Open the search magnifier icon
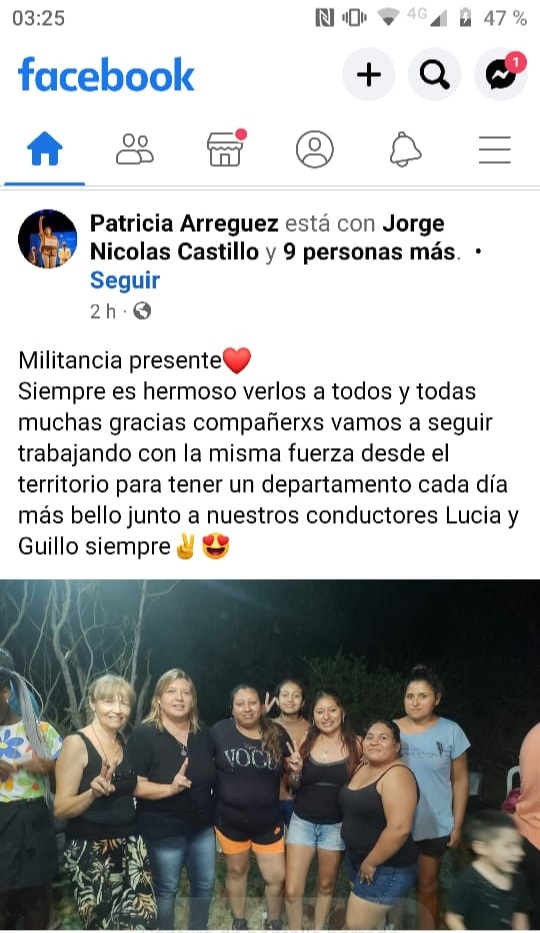Screen dimensions: 540x933 pyautogui.click(x=435, y=75)
